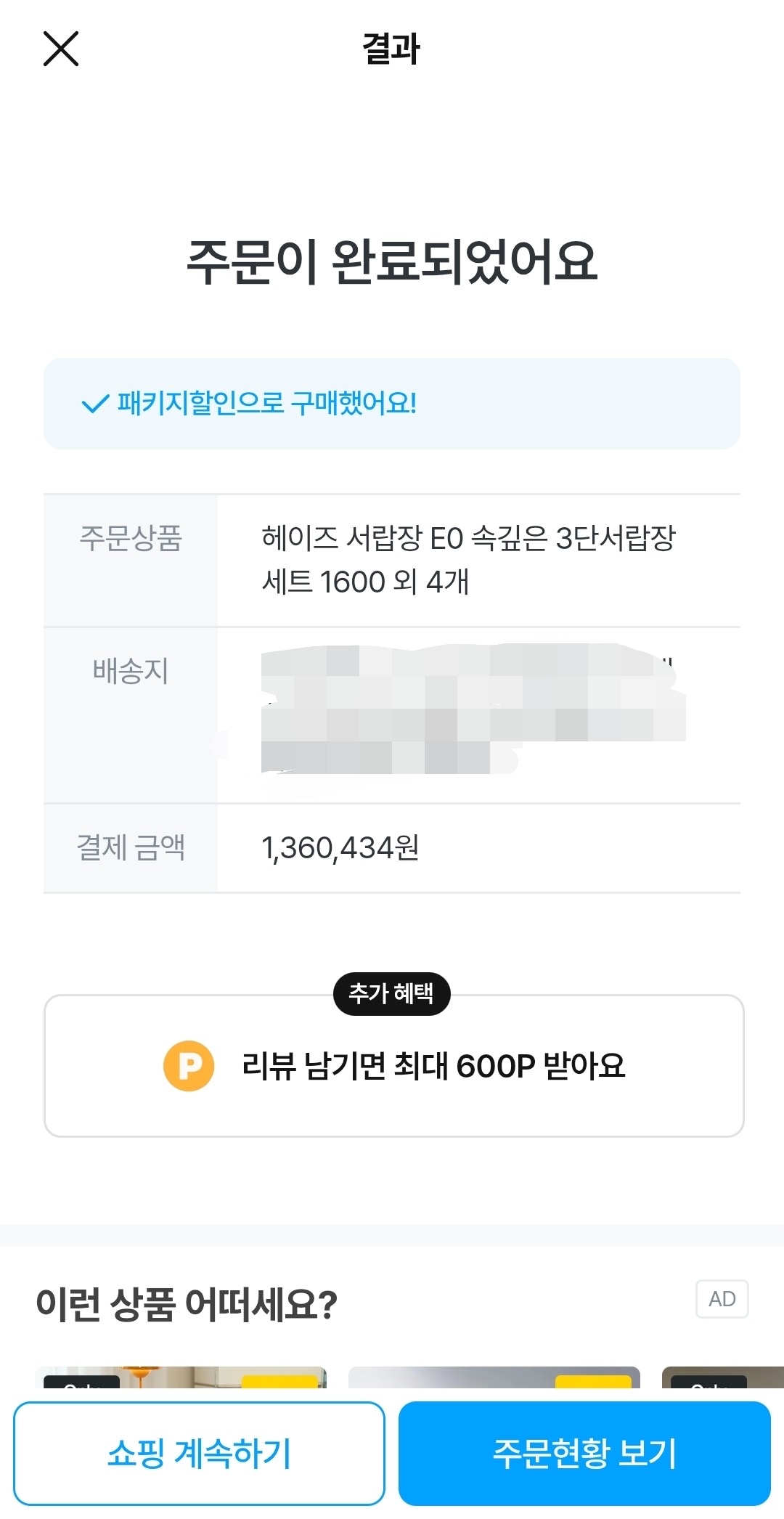Click the blue checkmark in discount banner
This screenshot has height=1519, width=784.
coord(94,404)
